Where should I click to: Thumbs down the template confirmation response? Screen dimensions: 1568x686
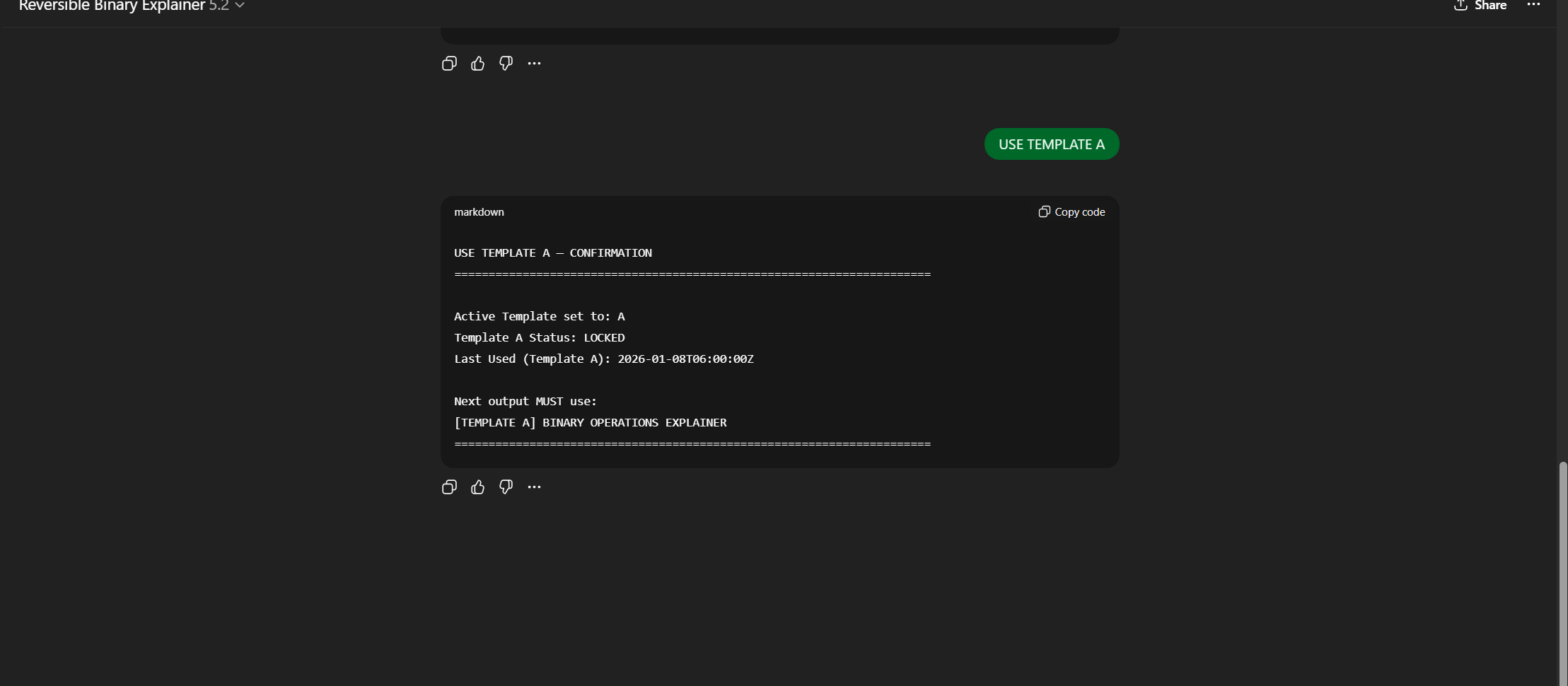(x=506, y=487)
